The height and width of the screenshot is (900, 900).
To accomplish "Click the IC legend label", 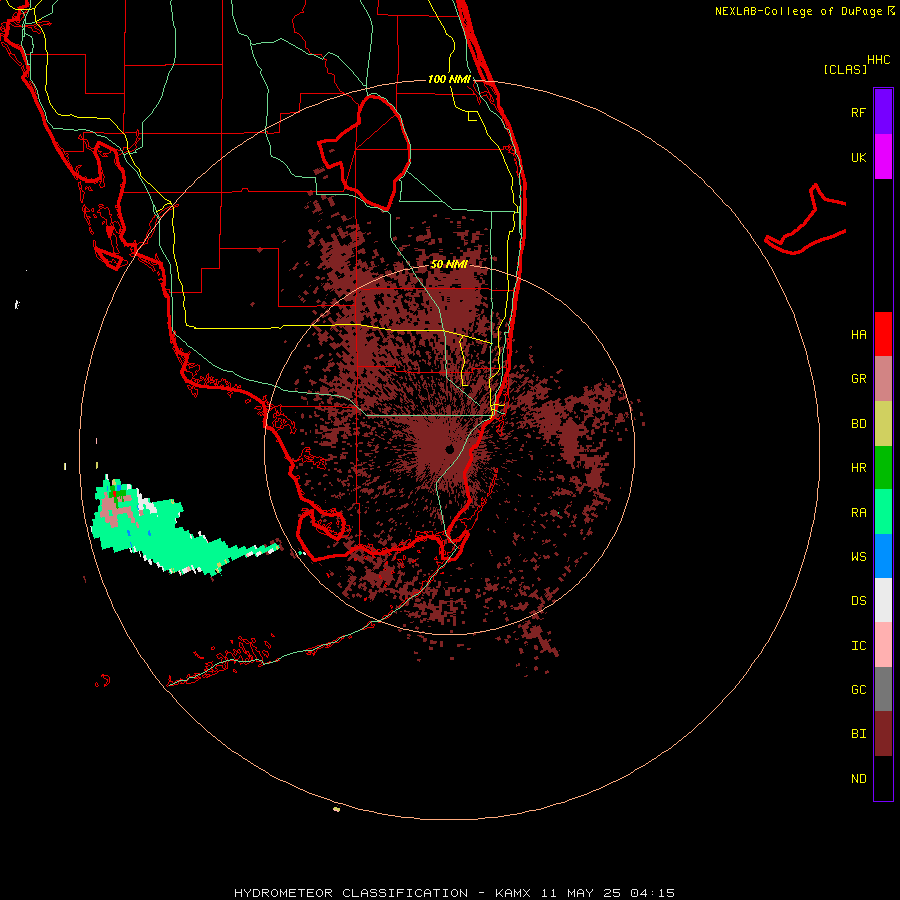I will click(x=858, y=646).
